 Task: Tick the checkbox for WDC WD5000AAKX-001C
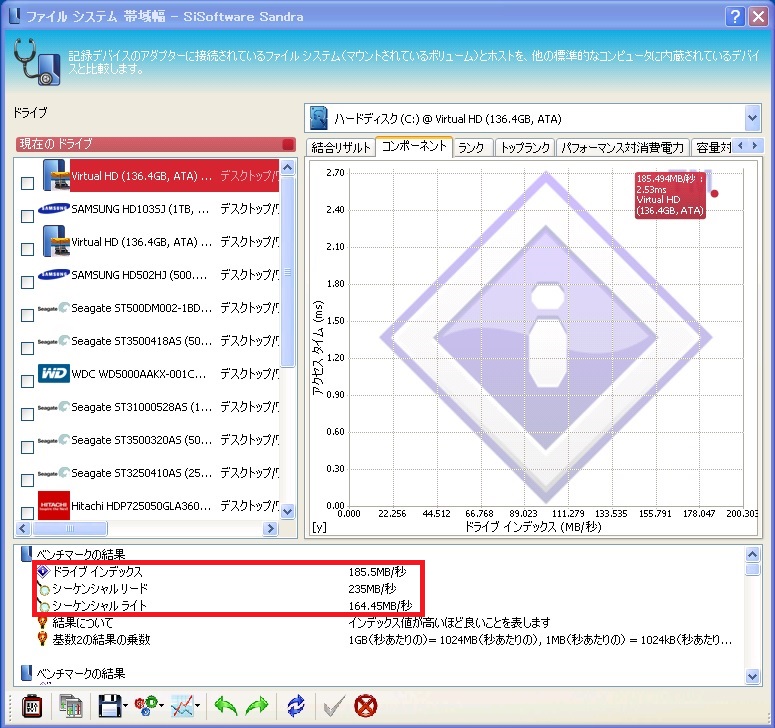(x=28, y=381)
